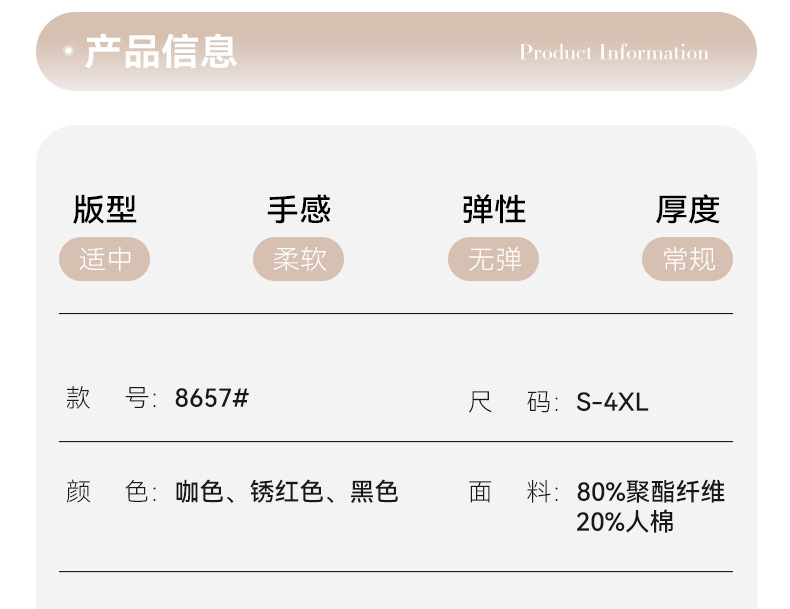Select the 无弹 elasticity pill
790x609 pixels.
[x=493, y=259]
